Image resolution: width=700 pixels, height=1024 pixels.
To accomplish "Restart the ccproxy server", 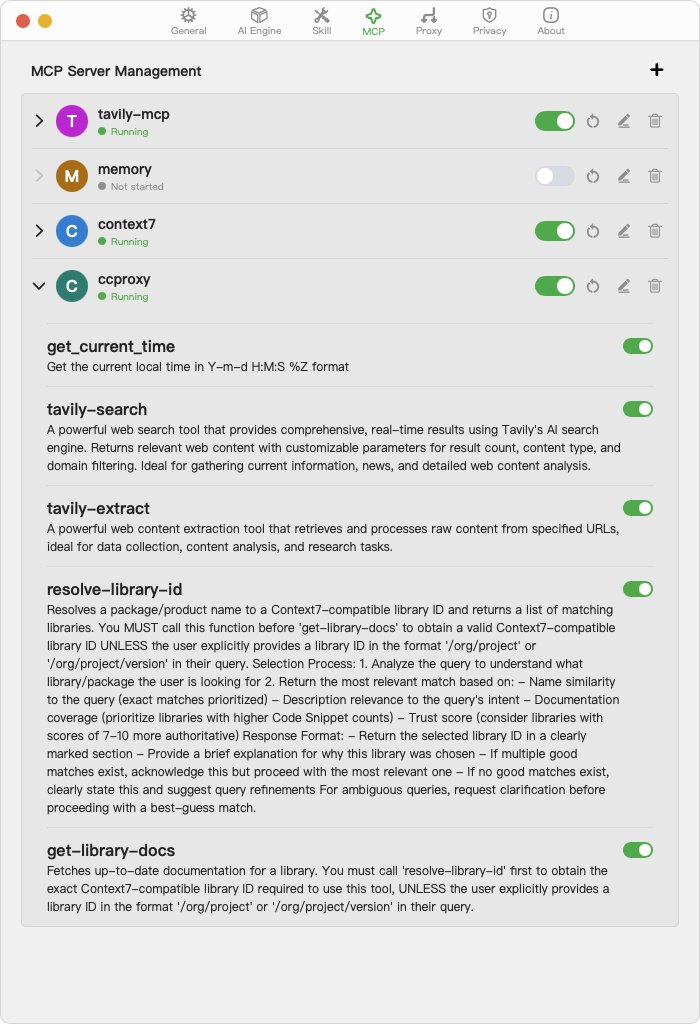I will coord(593,286).
